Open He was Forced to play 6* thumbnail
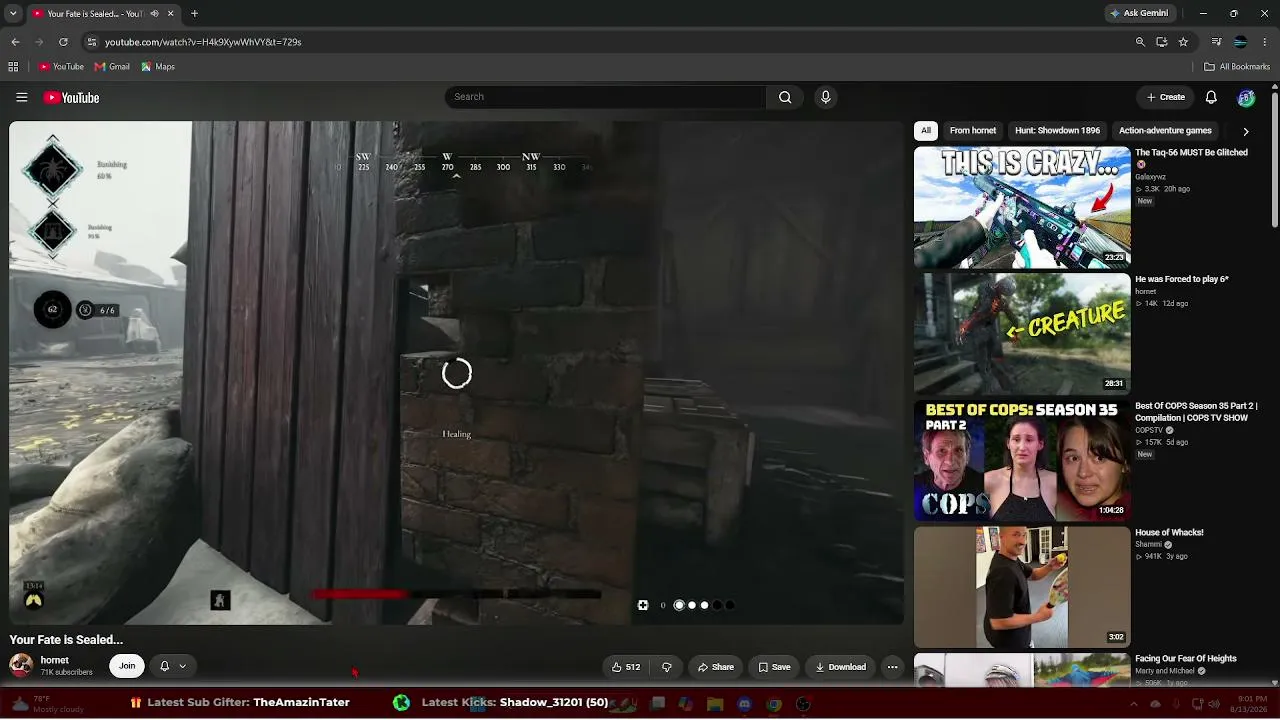Screen dimensions: 1280x720 (x=1022, y=334)
